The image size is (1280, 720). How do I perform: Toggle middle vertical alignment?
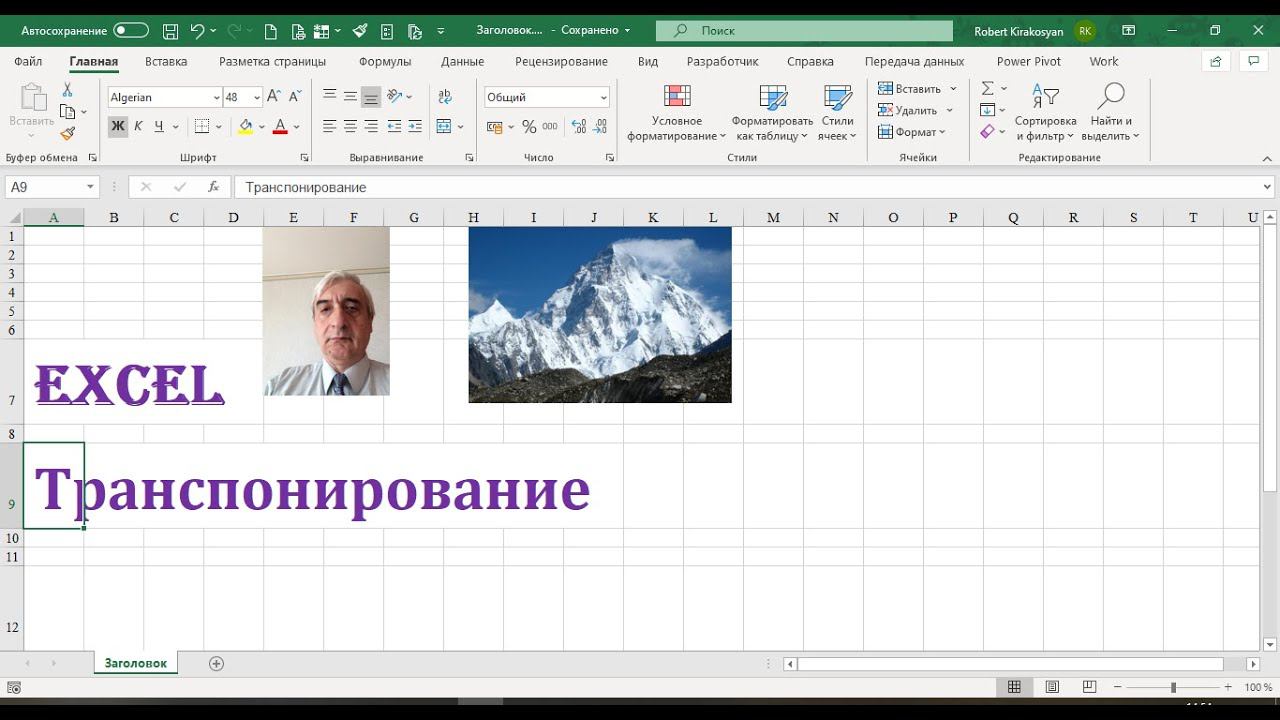pyautogui.click(x=350, y=97)
